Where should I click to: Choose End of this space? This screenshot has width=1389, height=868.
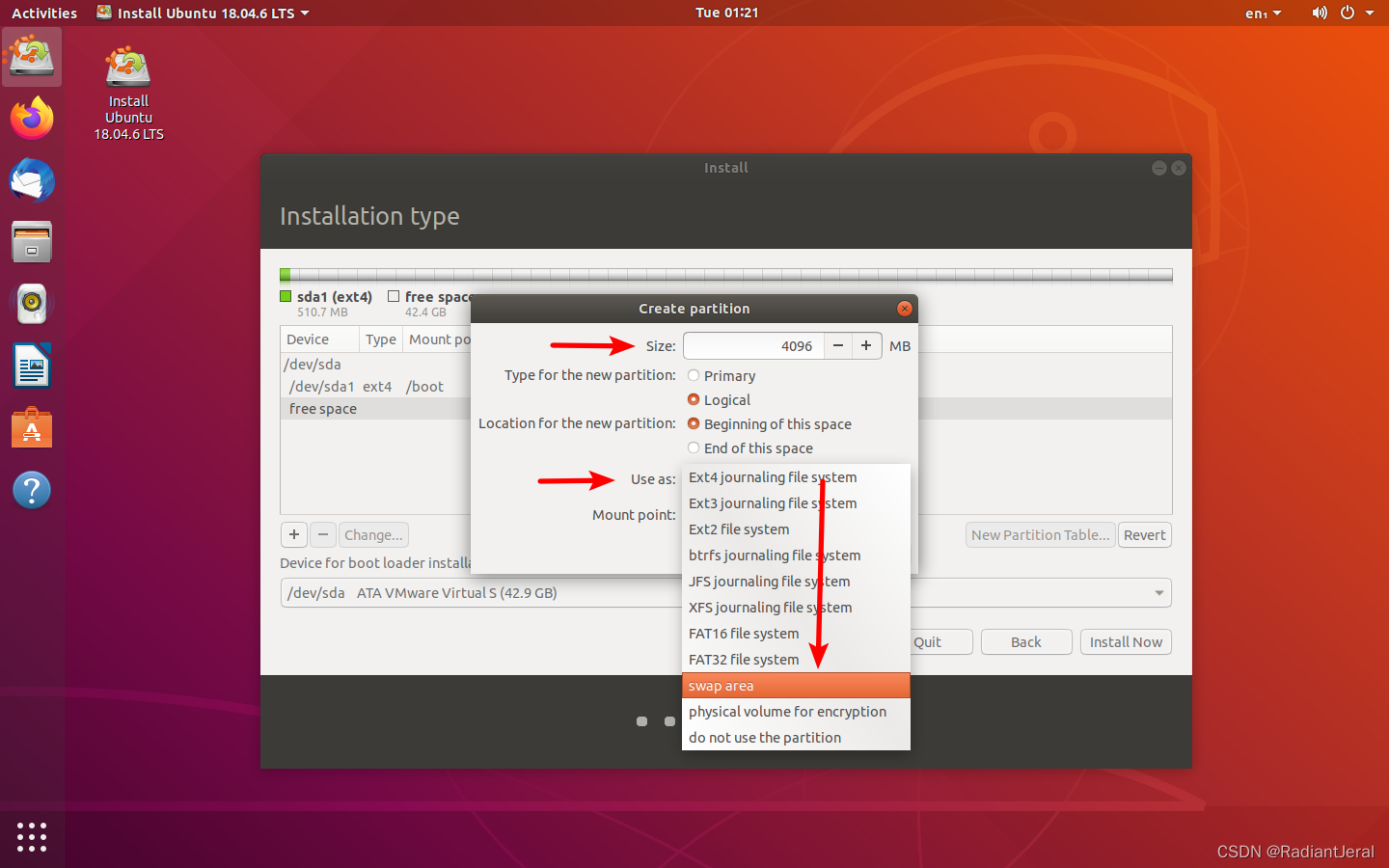750,448
